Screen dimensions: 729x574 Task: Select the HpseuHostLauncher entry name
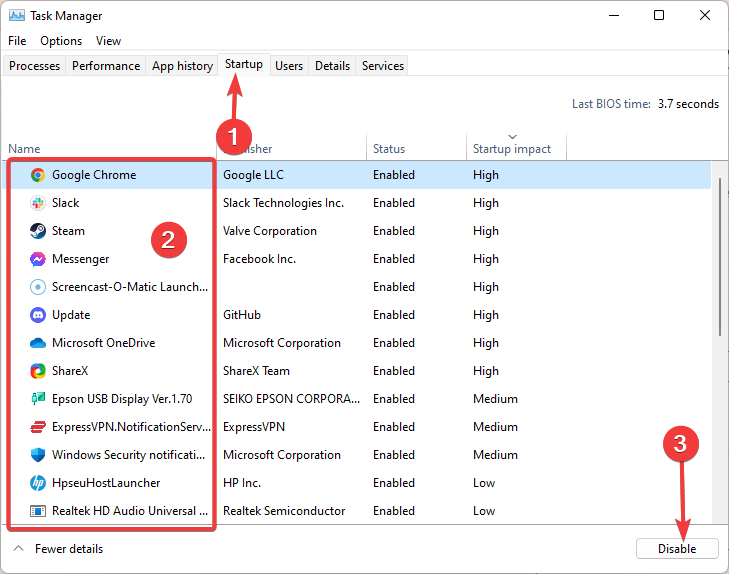point(106,483)
